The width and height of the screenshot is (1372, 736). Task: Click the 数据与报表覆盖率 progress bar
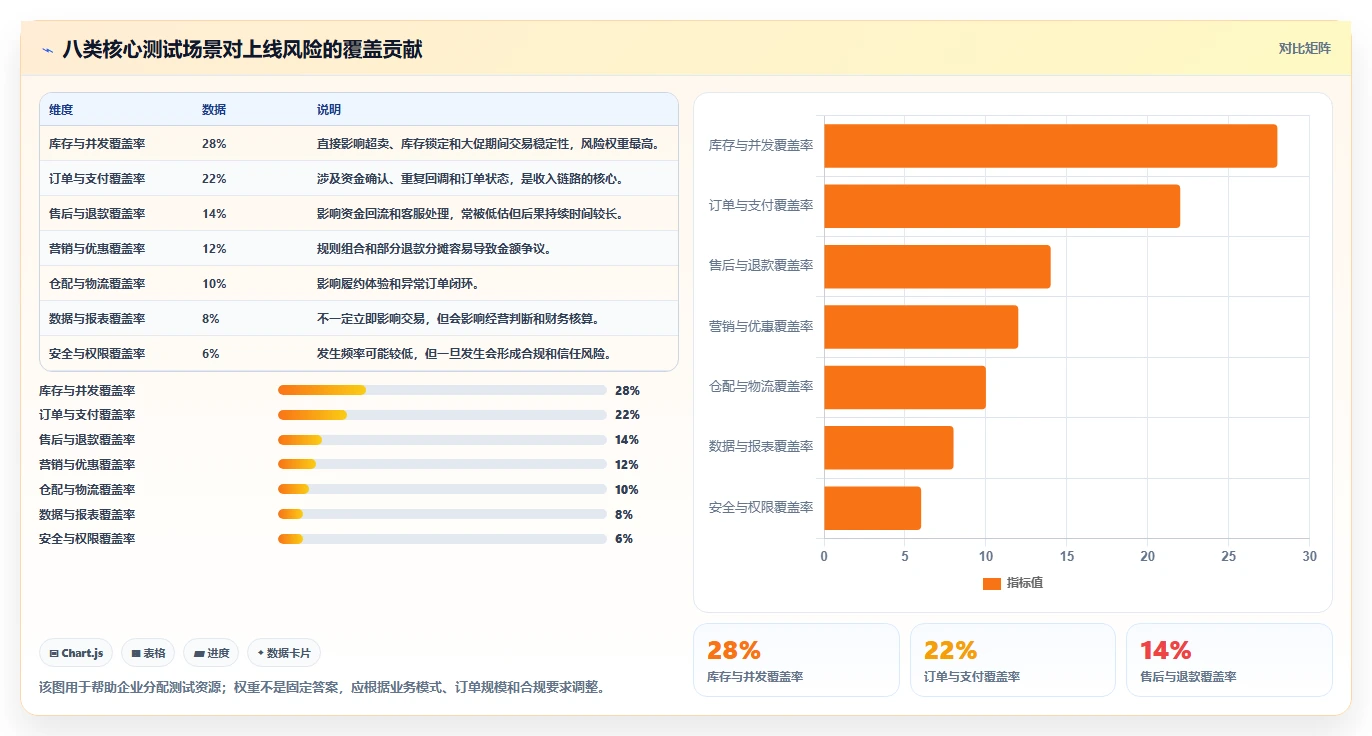click(442, 514)
